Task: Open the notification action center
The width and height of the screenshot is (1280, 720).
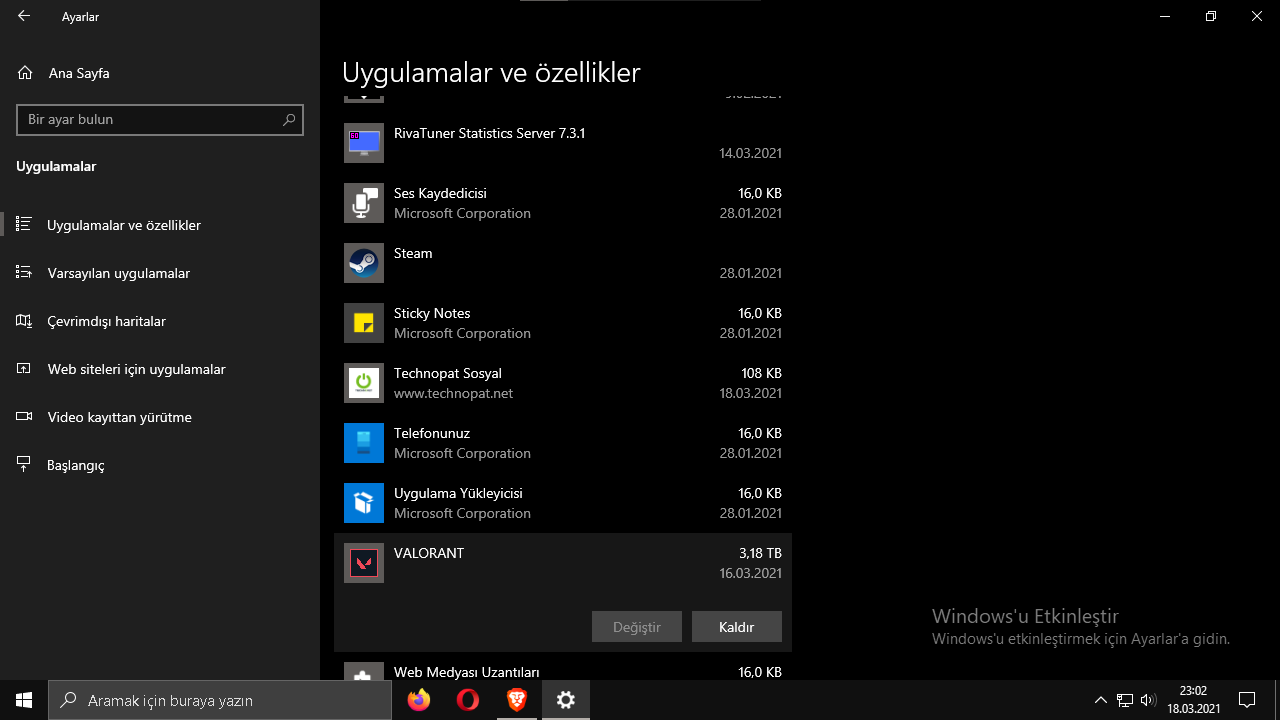Action: point(1247,700)
